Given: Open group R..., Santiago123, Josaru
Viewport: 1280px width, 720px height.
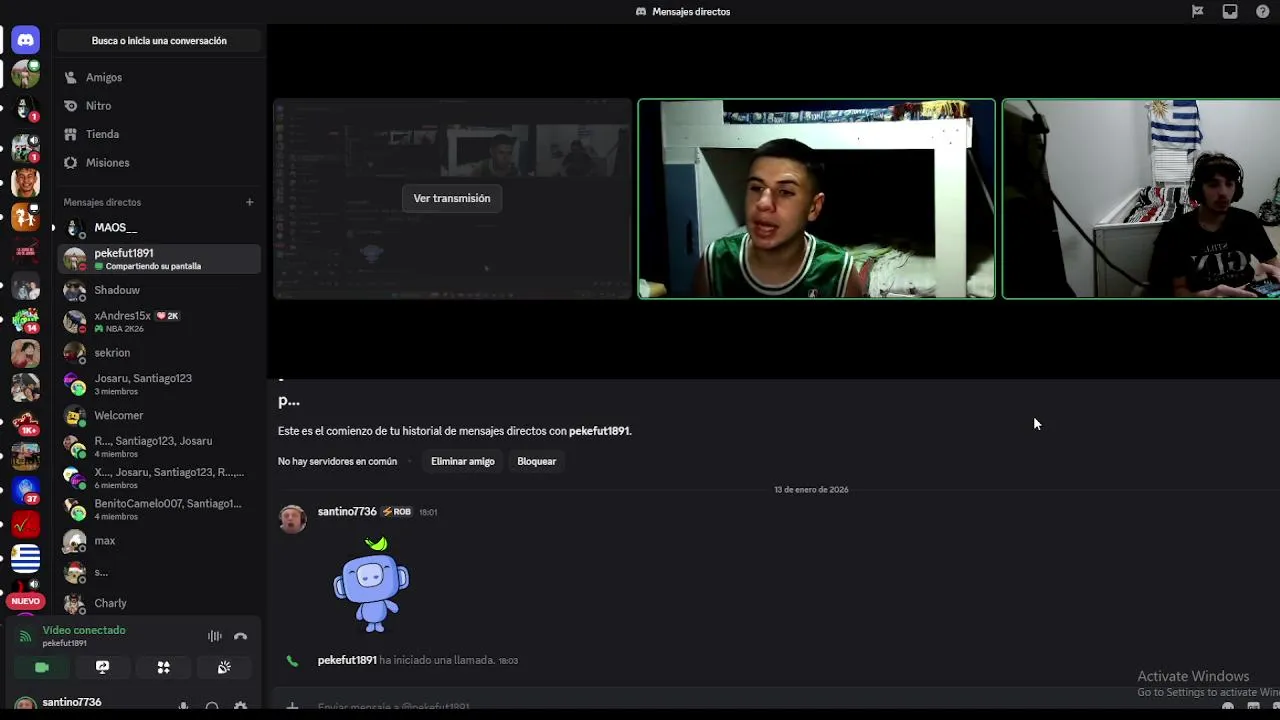Looking at the screenshot, I should [159, 447].
